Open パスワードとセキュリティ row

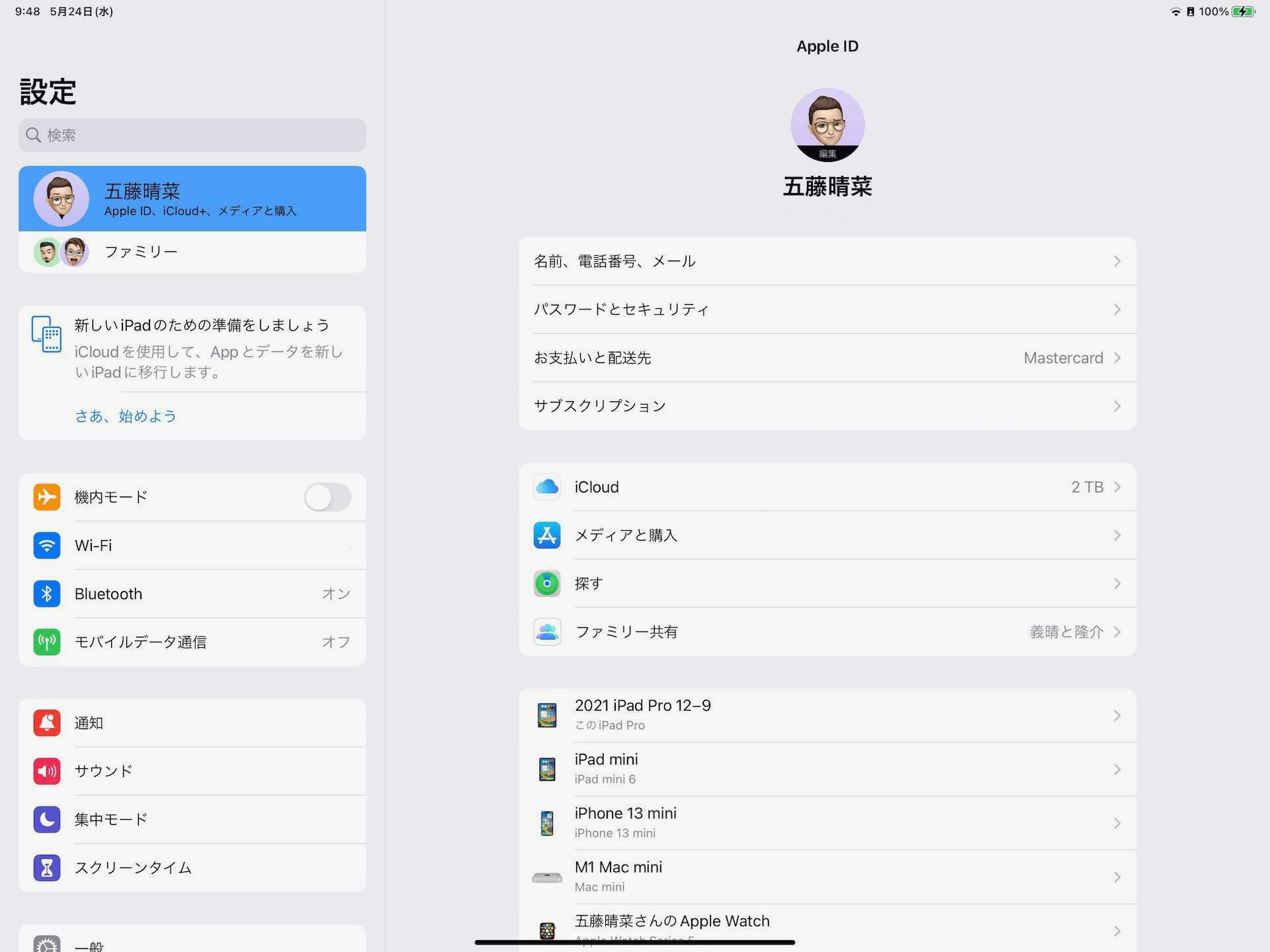(827, 309)
